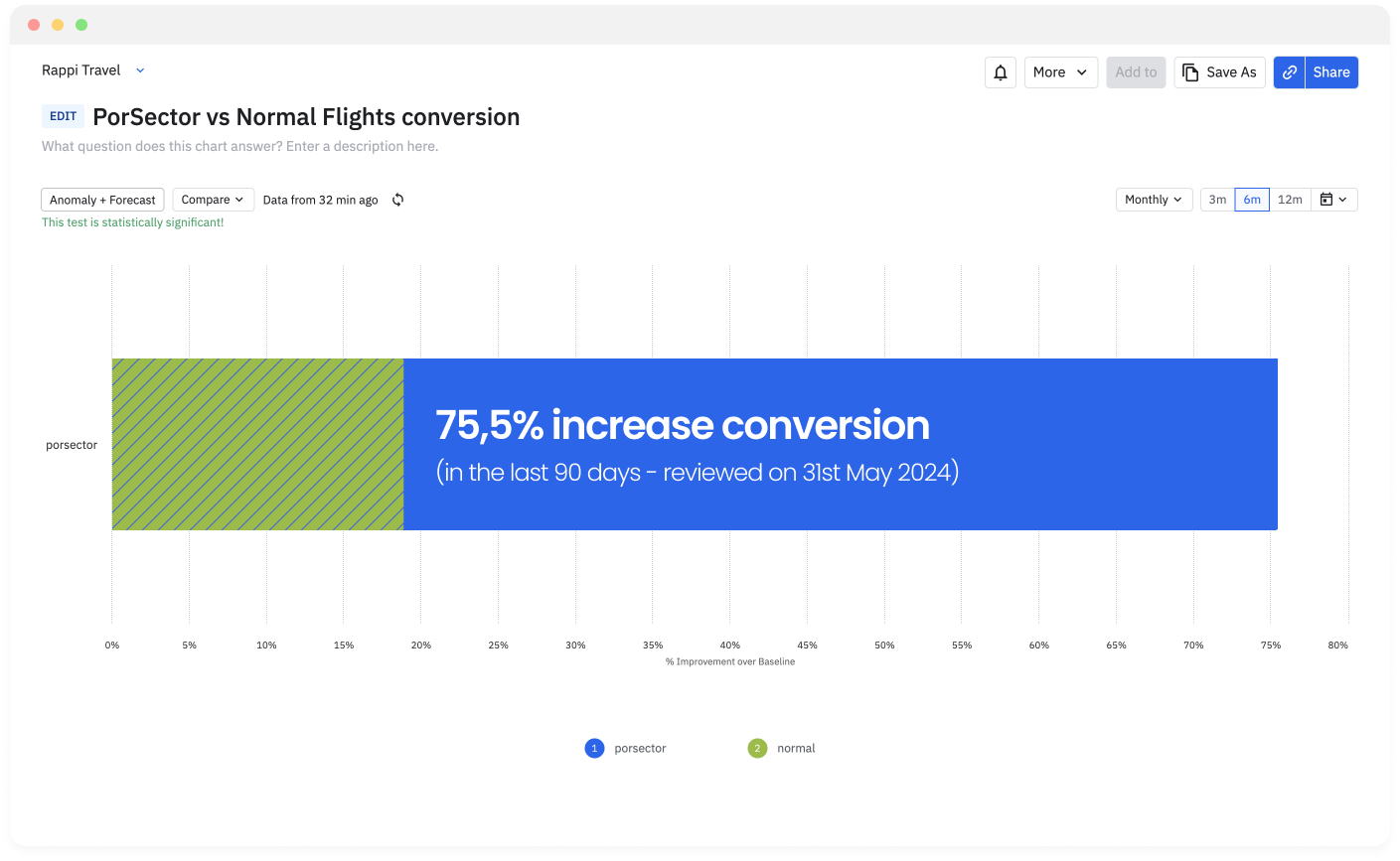Click the Share button

[1330, 72]
